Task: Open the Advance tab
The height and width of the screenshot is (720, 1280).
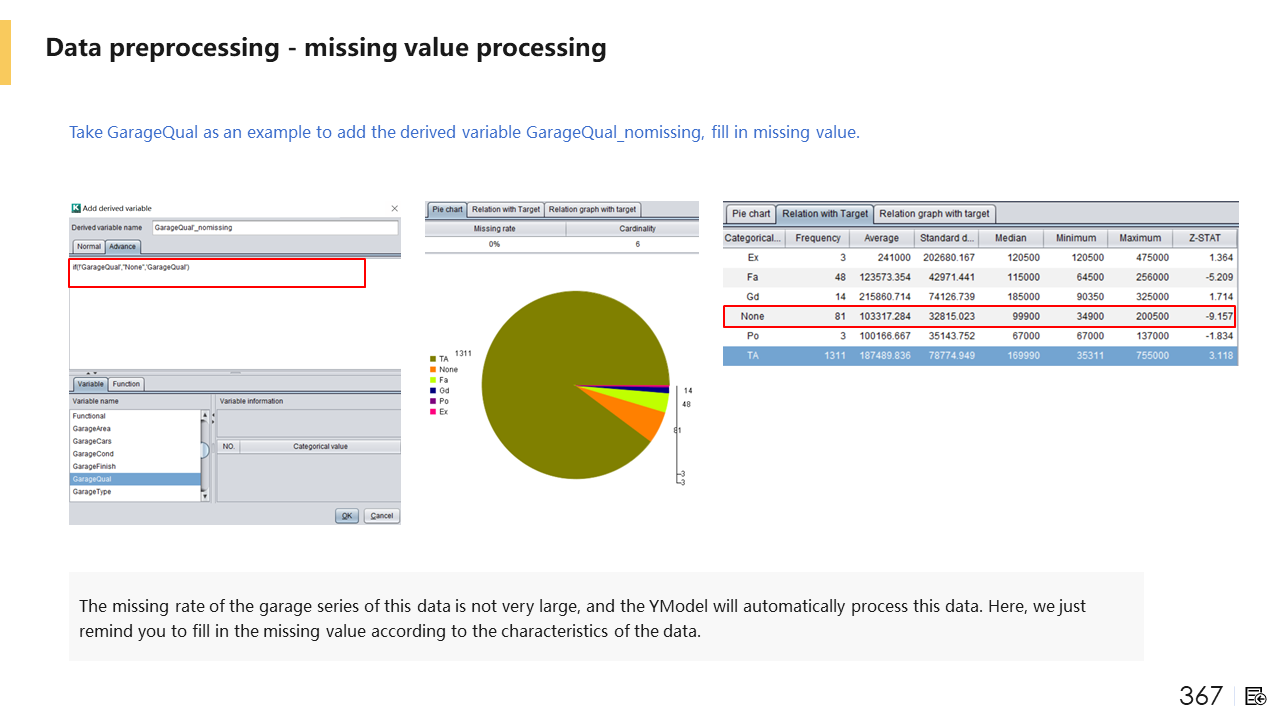Action: pyautogui.click(x=122, y=246)
